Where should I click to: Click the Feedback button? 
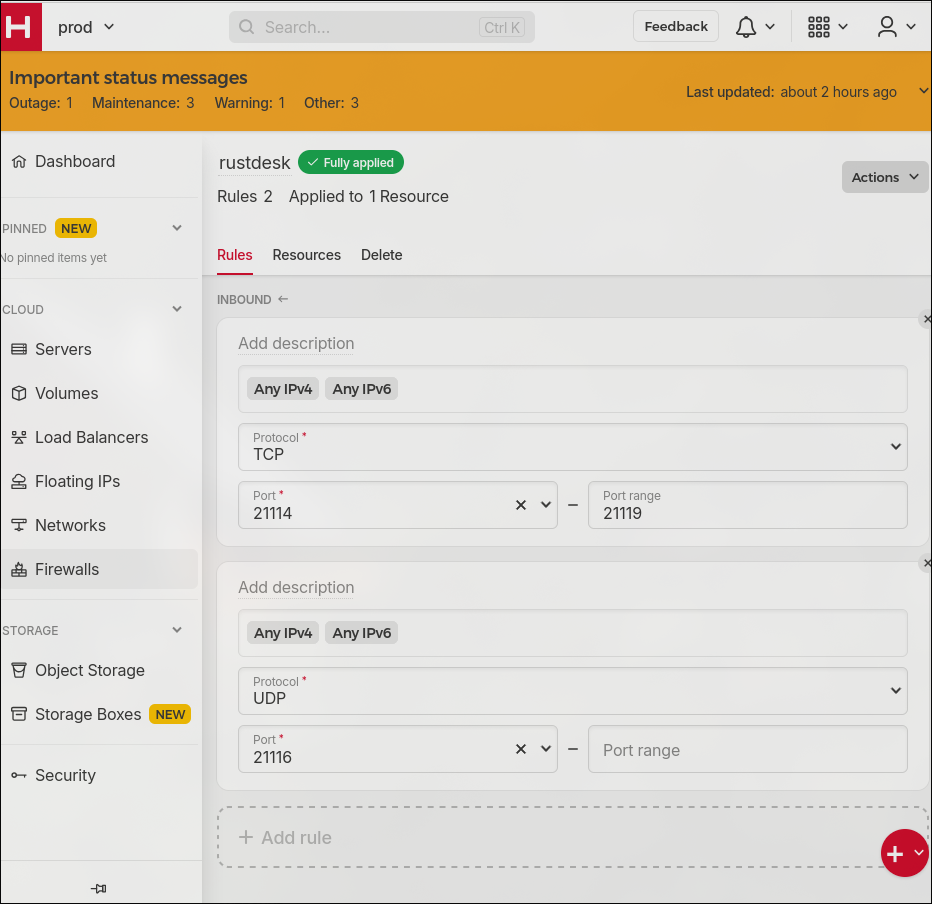coord(675,27)
